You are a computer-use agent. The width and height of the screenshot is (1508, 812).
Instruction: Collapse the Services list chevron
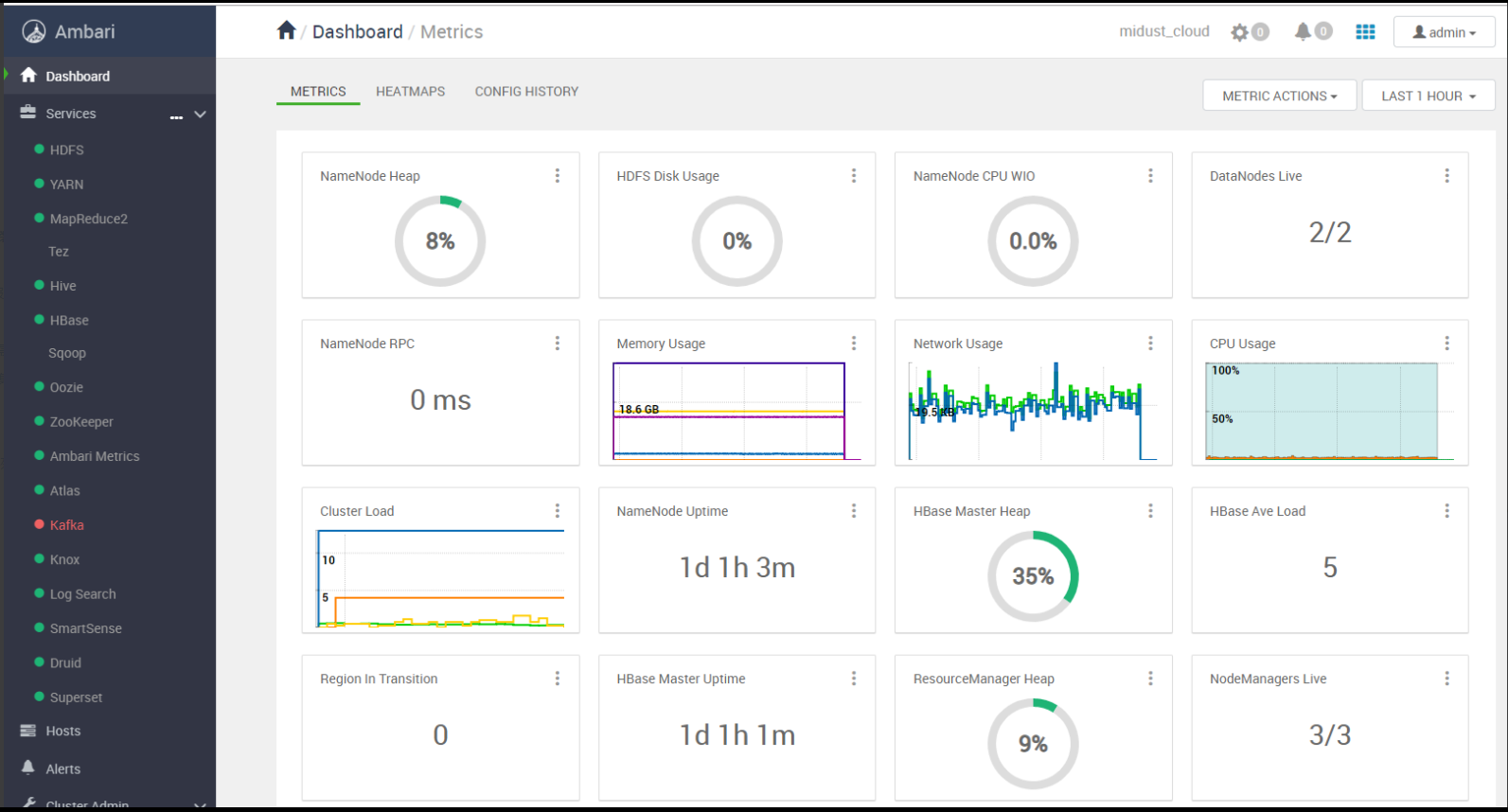200,115
